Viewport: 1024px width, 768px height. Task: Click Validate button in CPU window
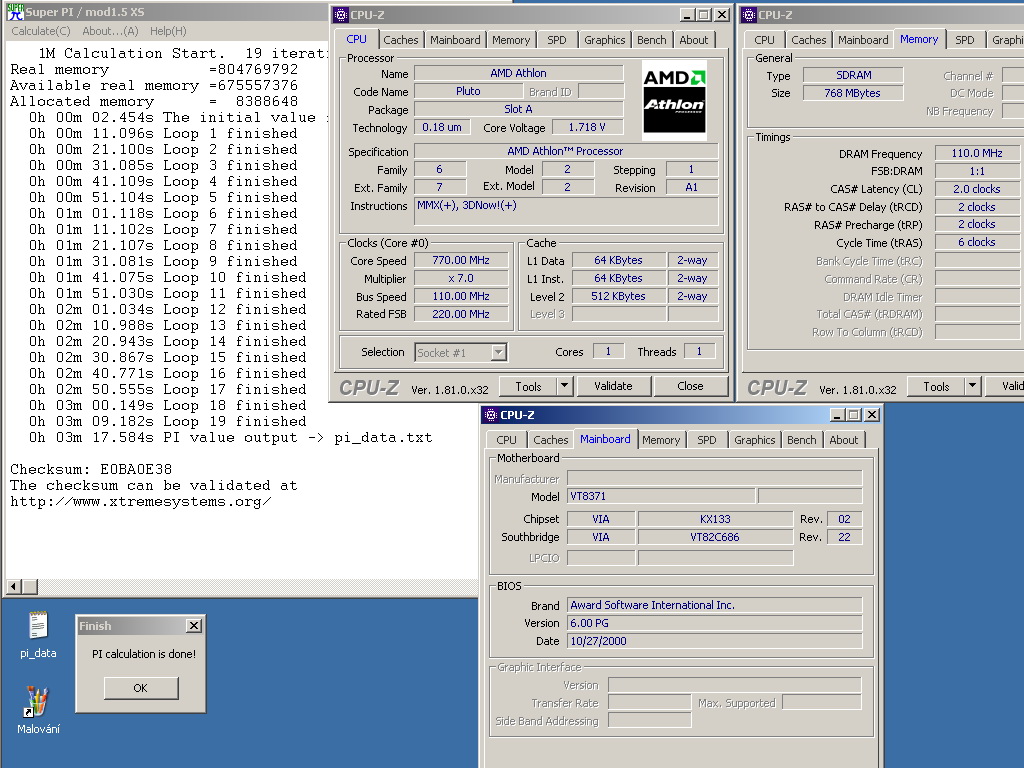click(613, 386)
